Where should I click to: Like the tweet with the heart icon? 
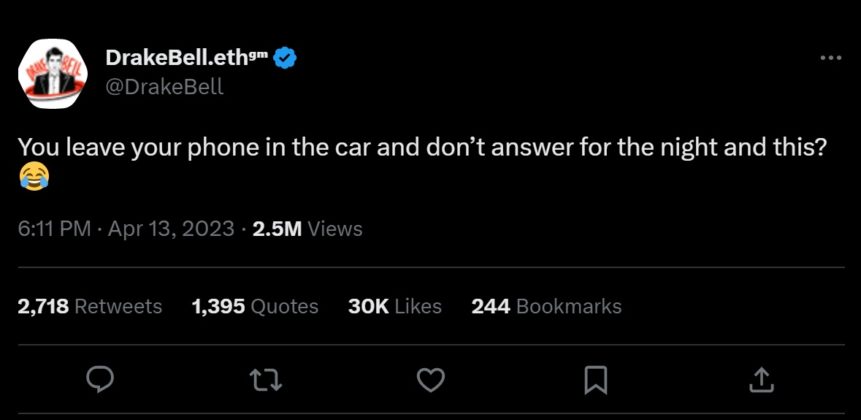(x=430, y=378)
